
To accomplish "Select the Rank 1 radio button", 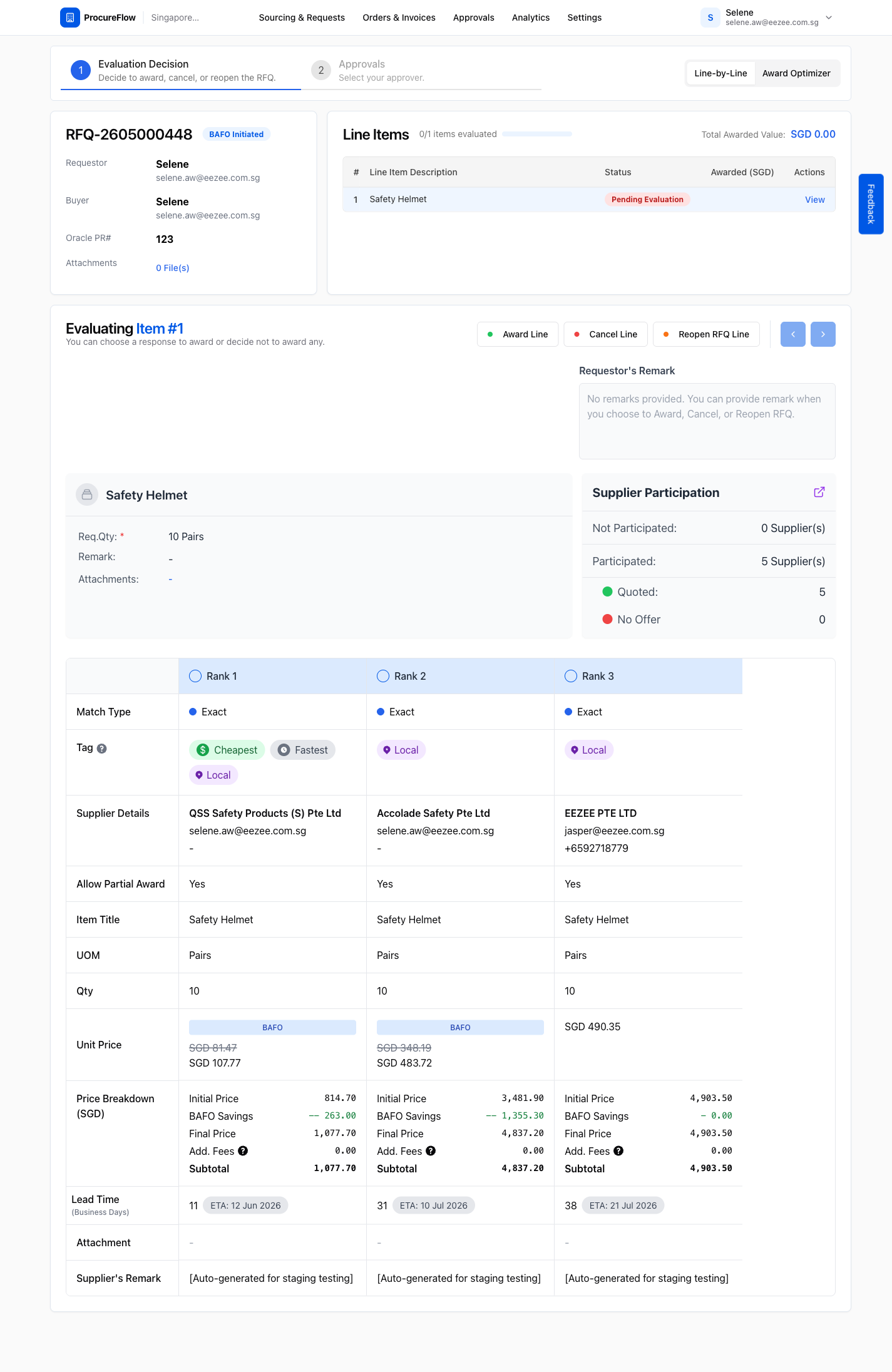I will coord(195,676).
